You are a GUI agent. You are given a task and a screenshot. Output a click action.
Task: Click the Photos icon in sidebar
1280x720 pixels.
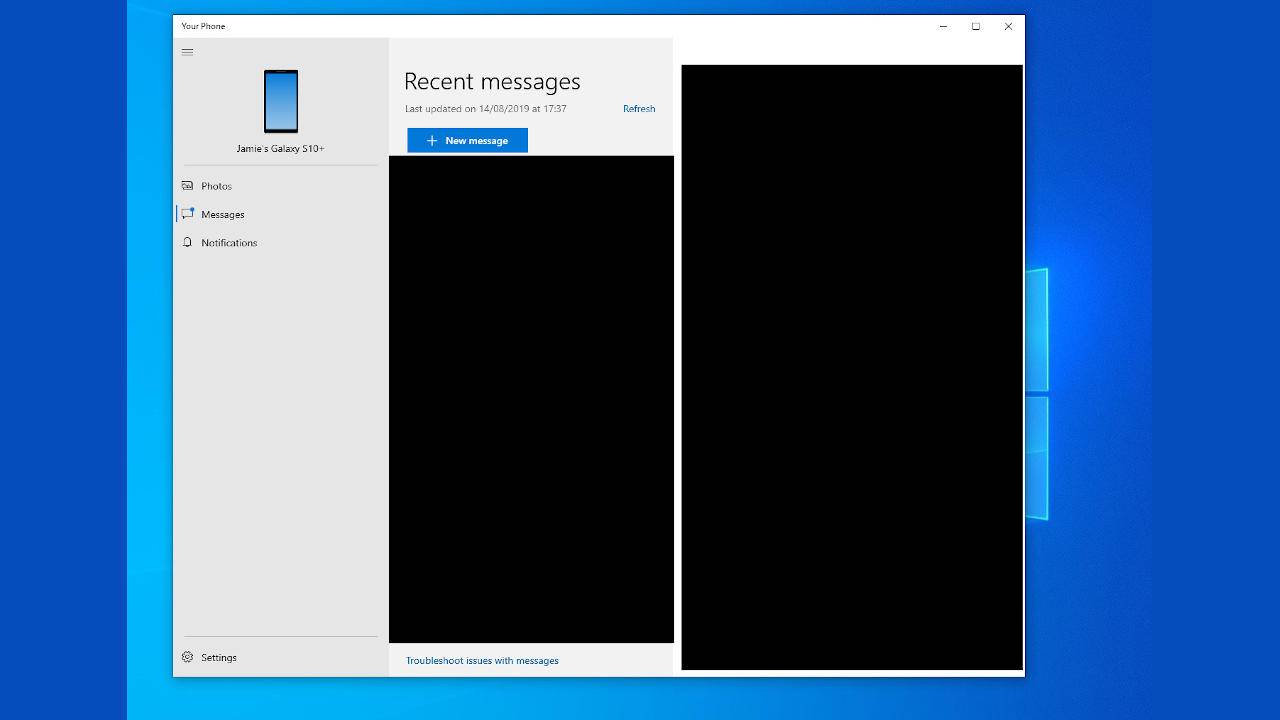[x=187, y=186]
